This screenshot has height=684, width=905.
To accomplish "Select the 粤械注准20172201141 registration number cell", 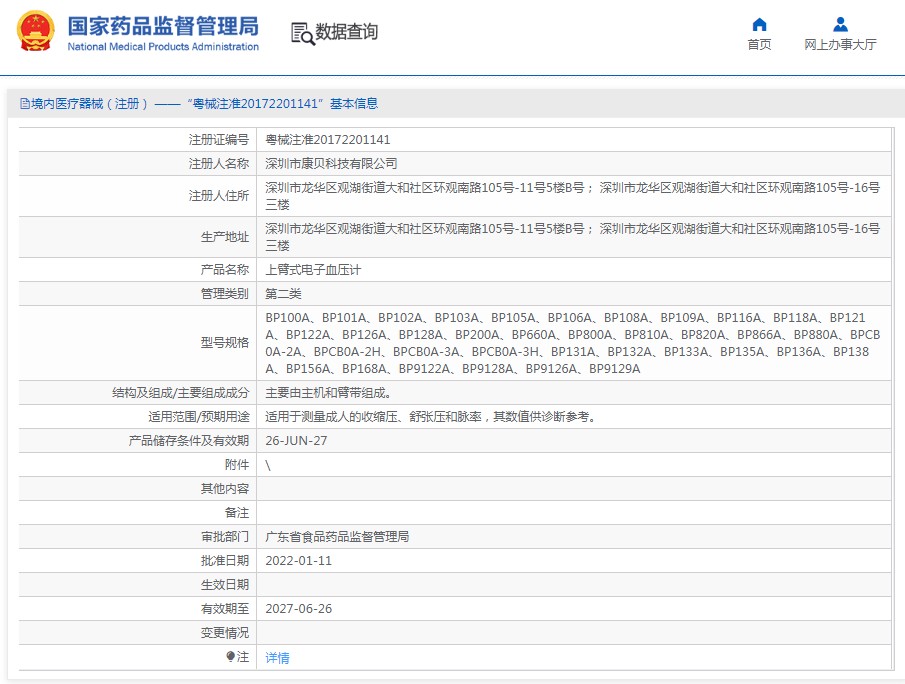I will point(327,140).
